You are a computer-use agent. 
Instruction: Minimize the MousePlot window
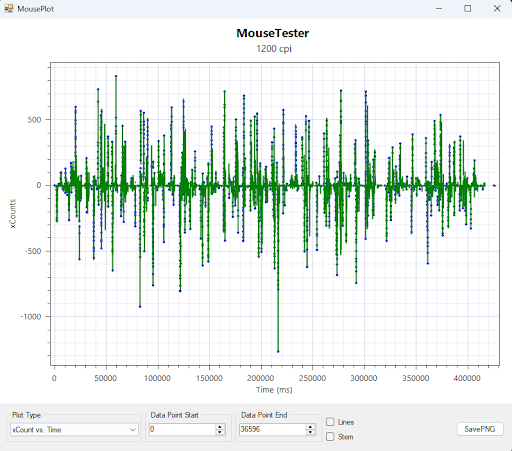click(439, 9)
